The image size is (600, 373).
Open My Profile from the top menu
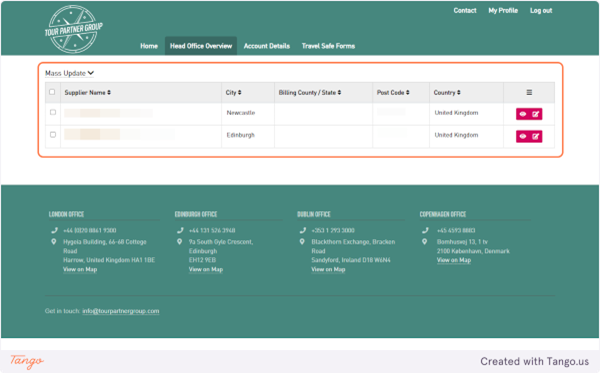[503, 11]
